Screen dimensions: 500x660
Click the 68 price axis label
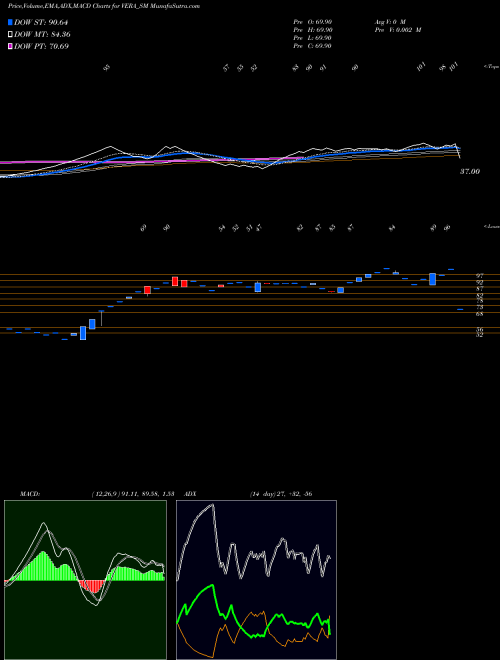click(x=479, y=314)
